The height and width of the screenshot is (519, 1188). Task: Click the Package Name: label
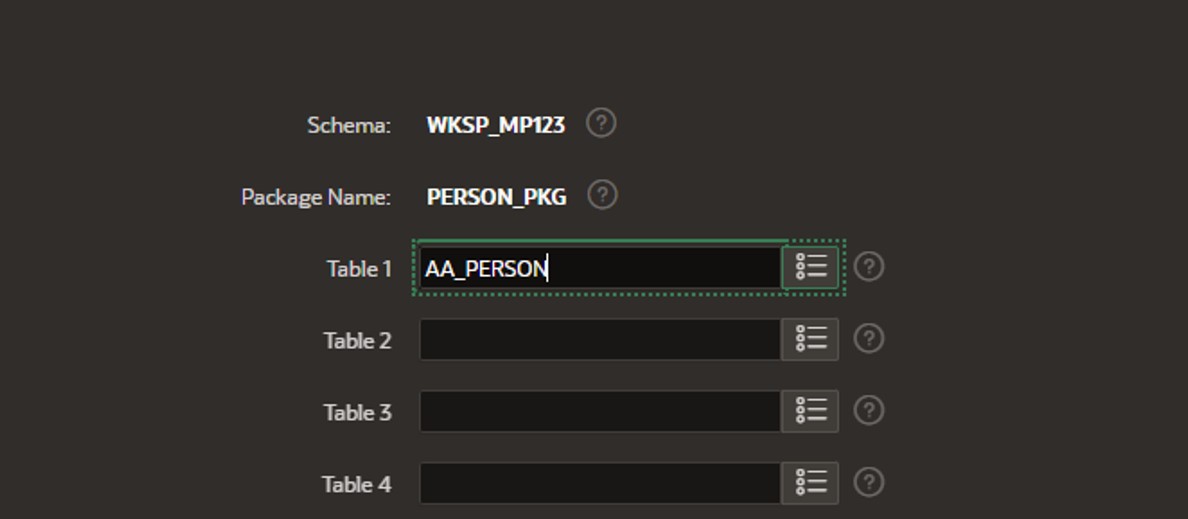pyautogui.click(x=317, y=197)
